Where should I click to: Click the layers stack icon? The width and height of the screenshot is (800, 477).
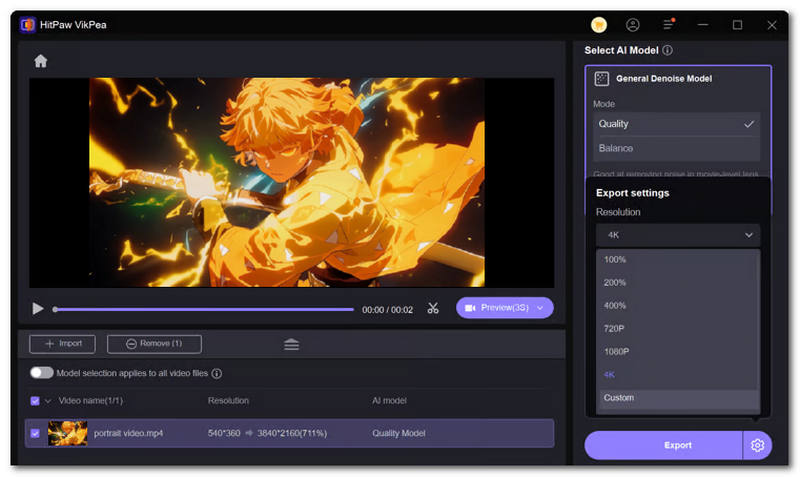click(x=291, y=344)
